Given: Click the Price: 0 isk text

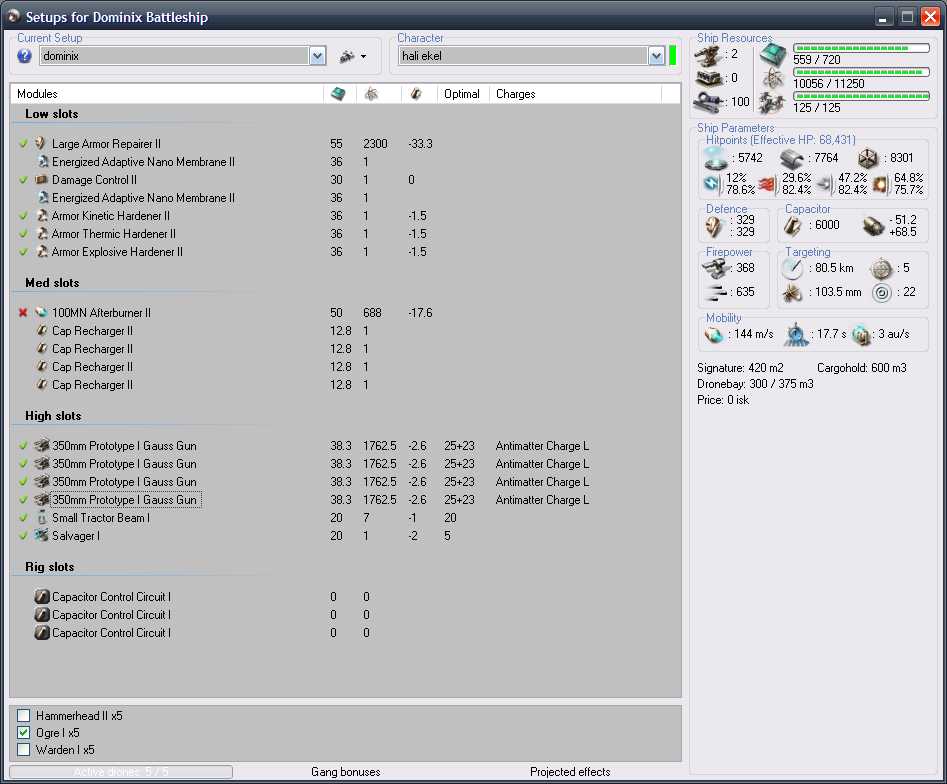Looking at the screenshot, I should pos(723,400).
